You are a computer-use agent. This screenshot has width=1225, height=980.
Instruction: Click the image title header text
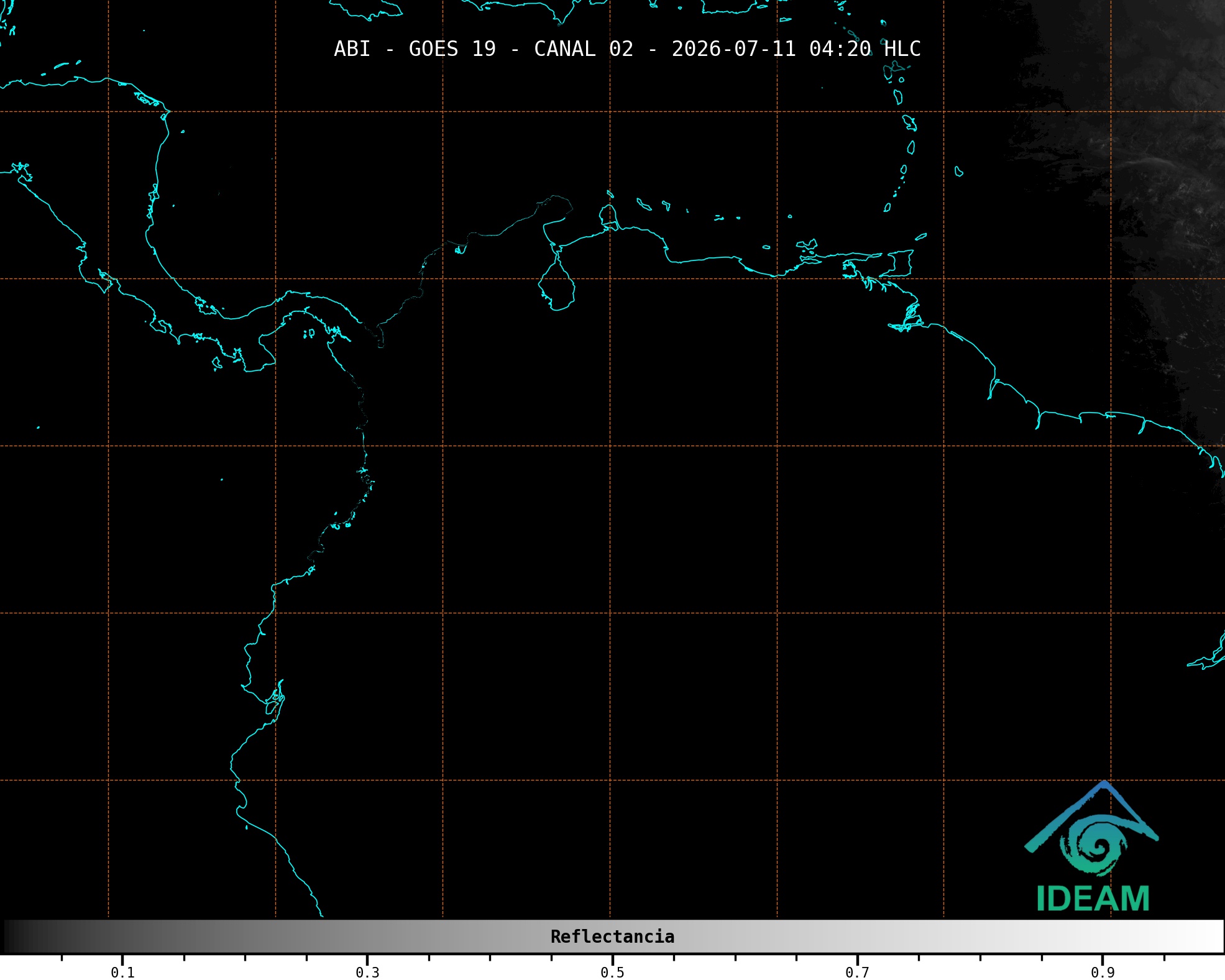(x=627, y=49)
